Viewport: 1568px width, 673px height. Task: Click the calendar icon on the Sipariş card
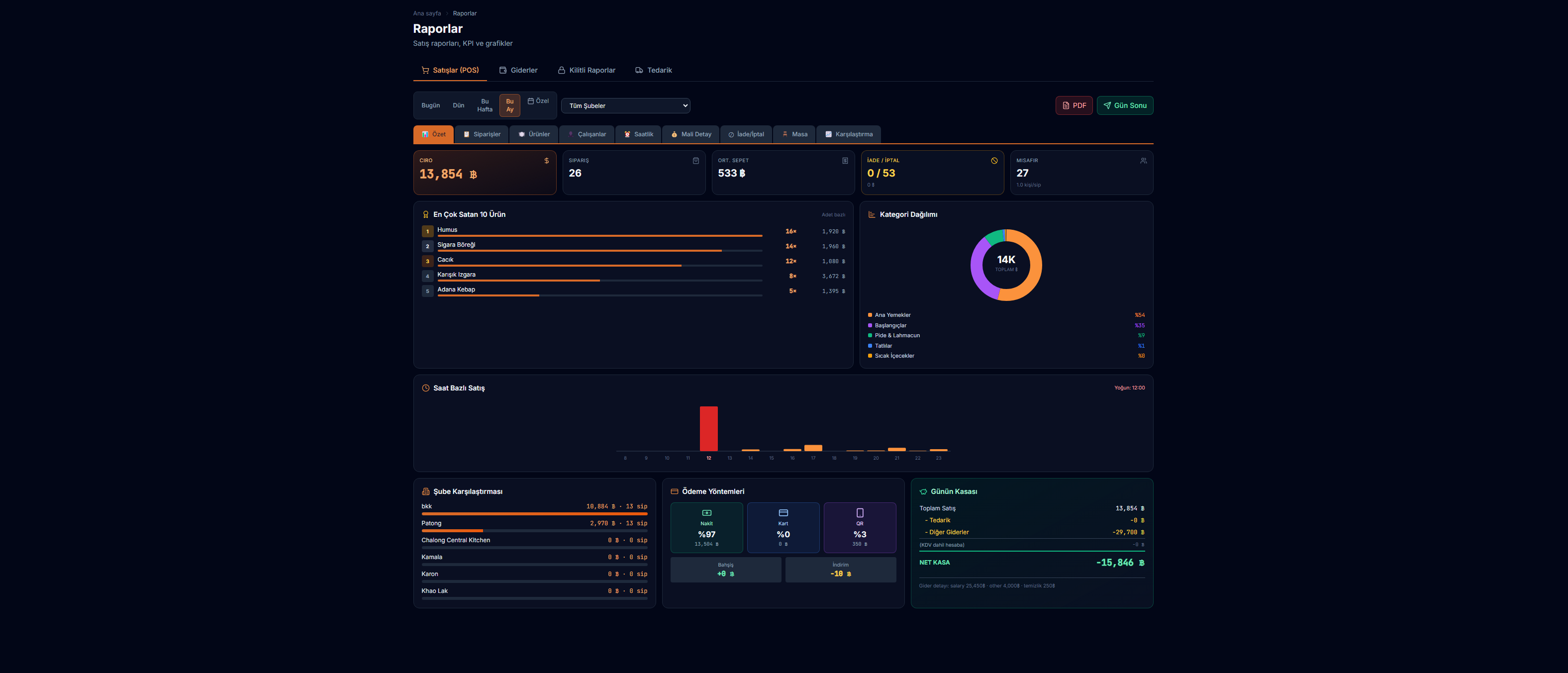(x=696, y=161)
